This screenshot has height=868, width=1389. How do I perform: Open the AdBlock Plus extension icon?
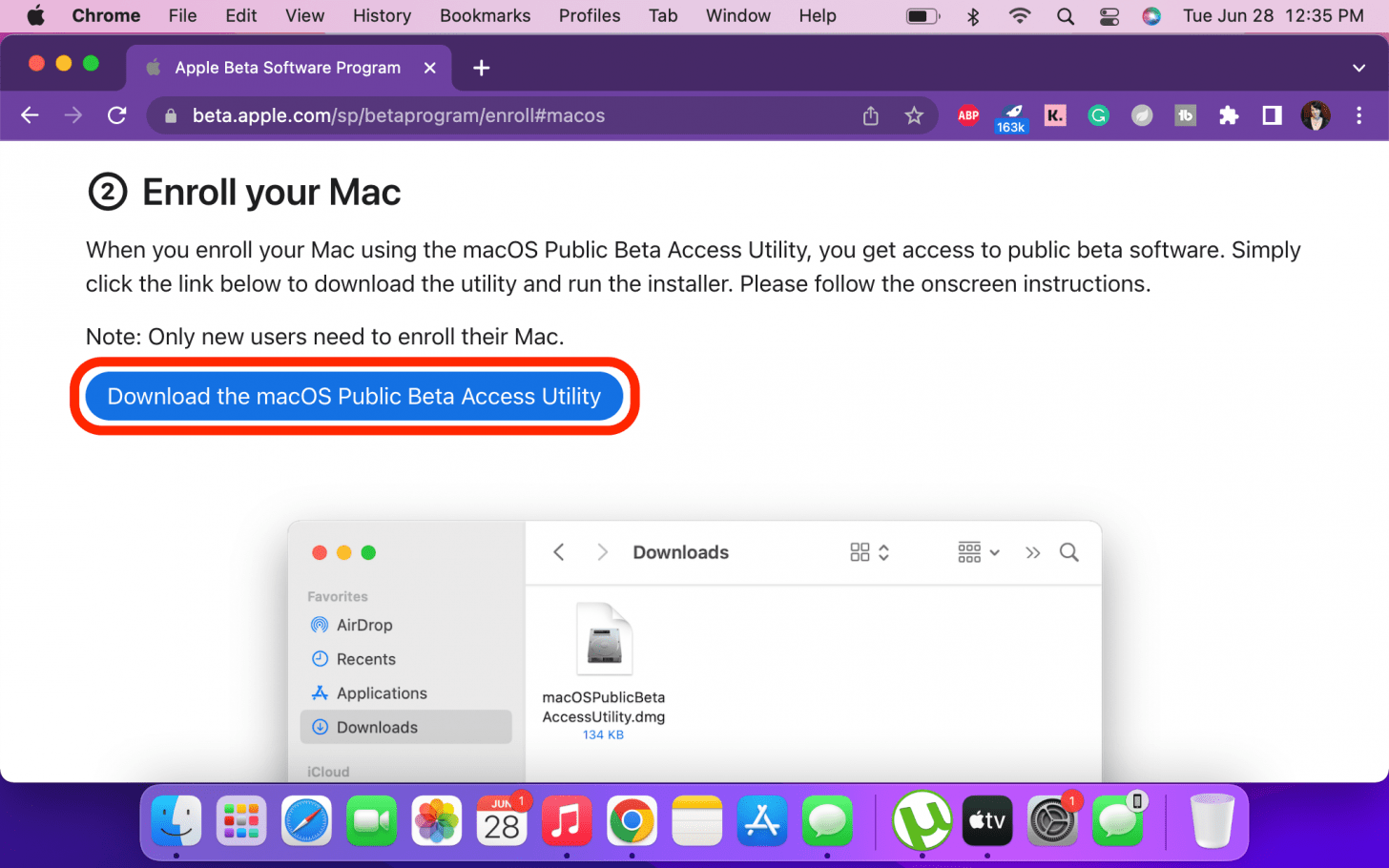[968, 115]
